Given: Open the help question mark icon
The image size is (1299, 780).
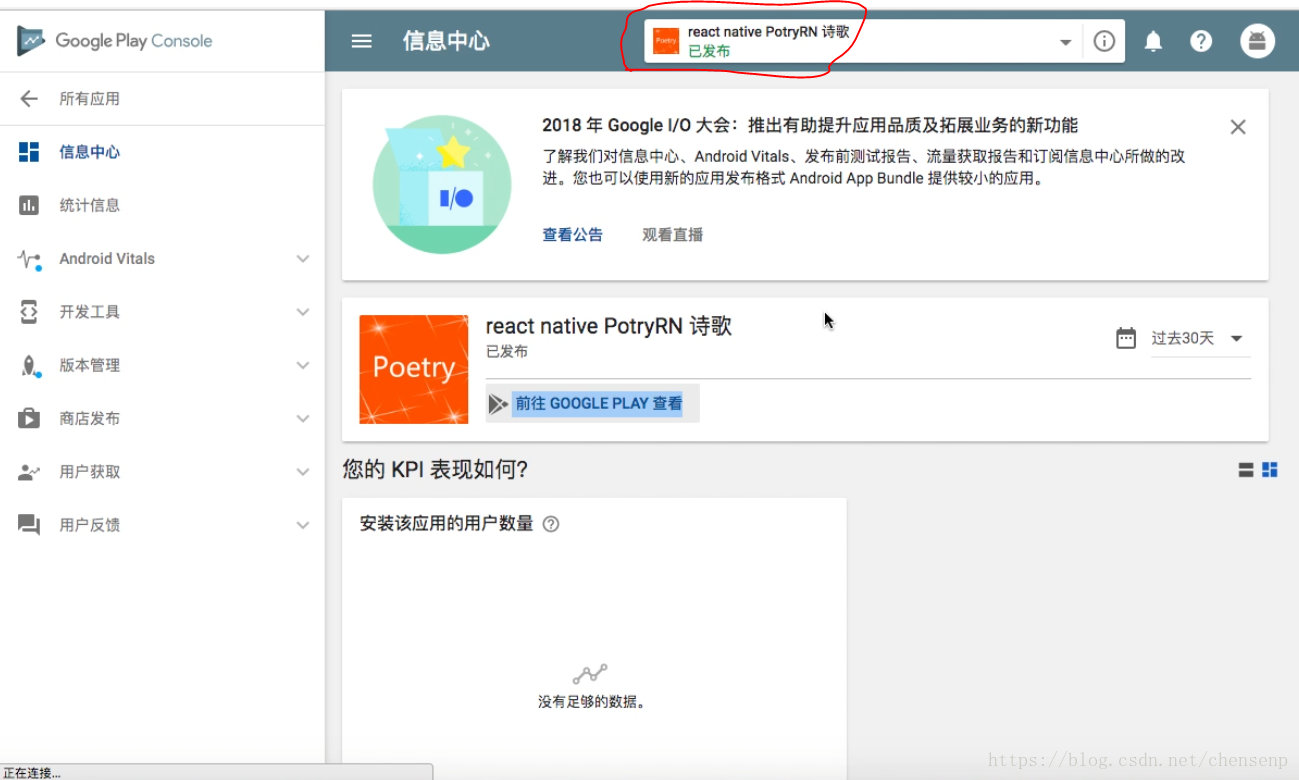Looking at the screenshot, I should pyautogui.click(x=1201, y=41).
